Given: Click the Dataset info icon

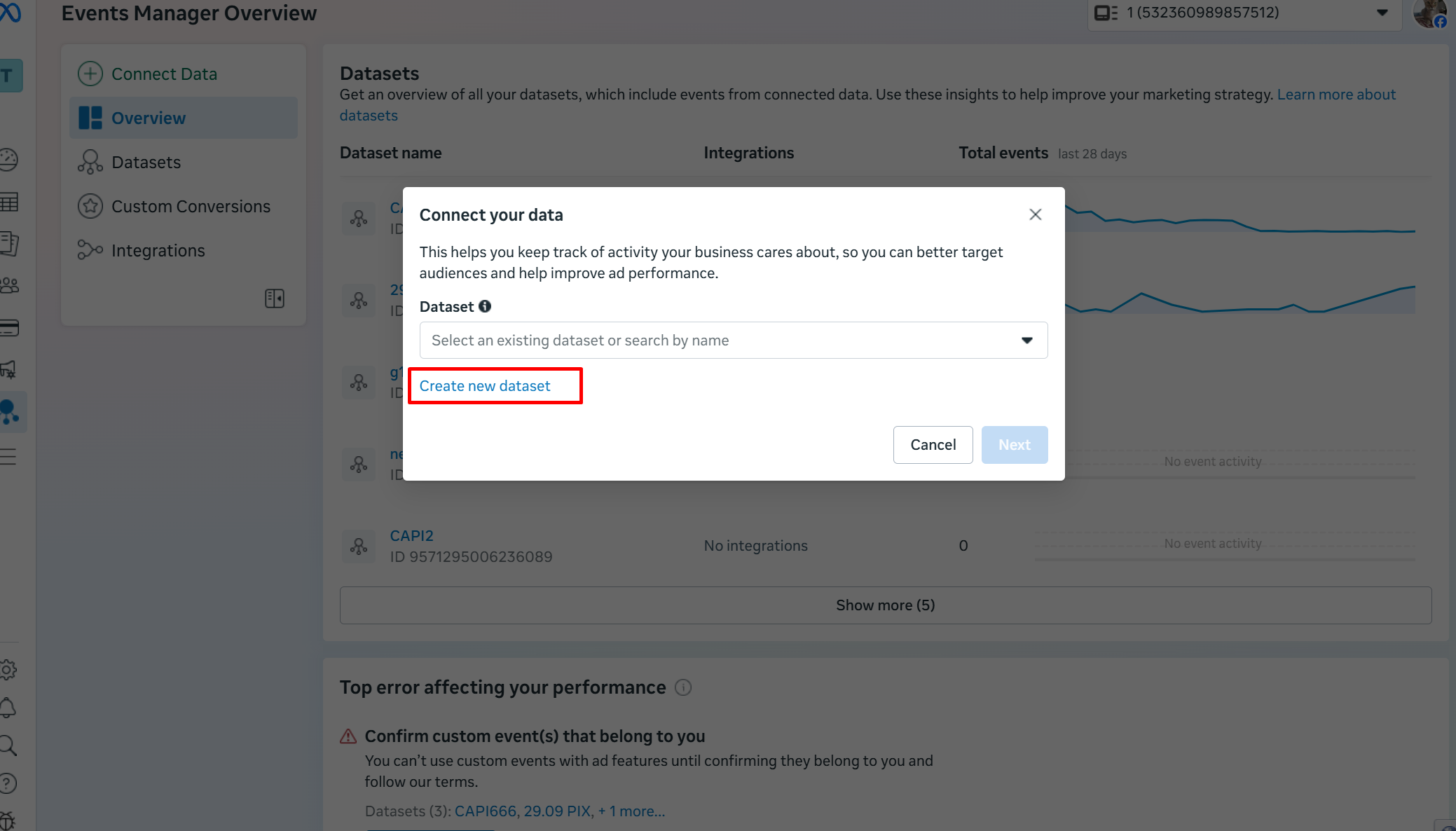Looking at the screenshot, I should [485, 306].
